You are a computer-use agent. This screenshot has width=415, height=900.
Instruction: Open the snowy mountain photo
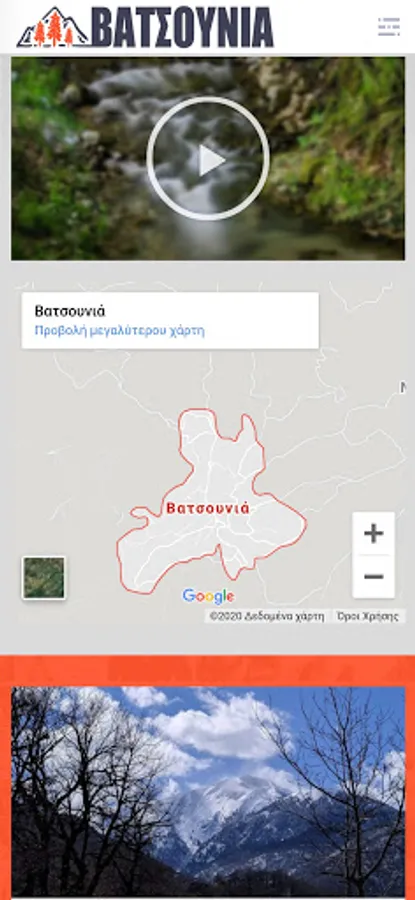tap(208, 792)
